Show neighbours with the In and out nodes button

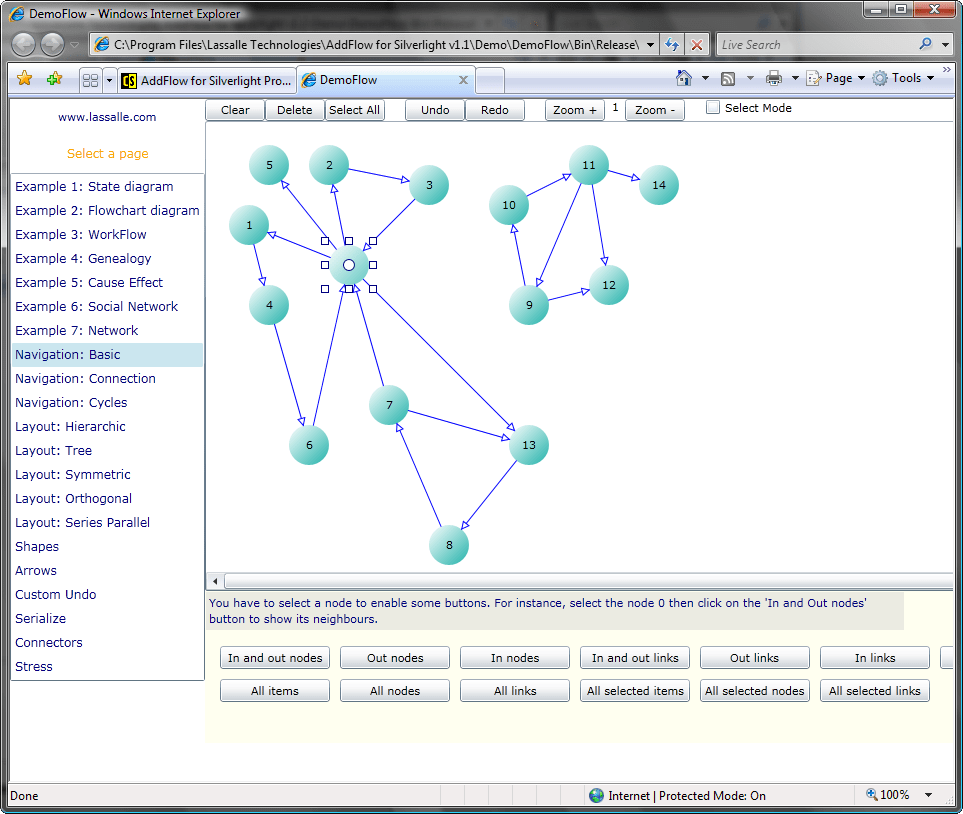coord(274,657)
